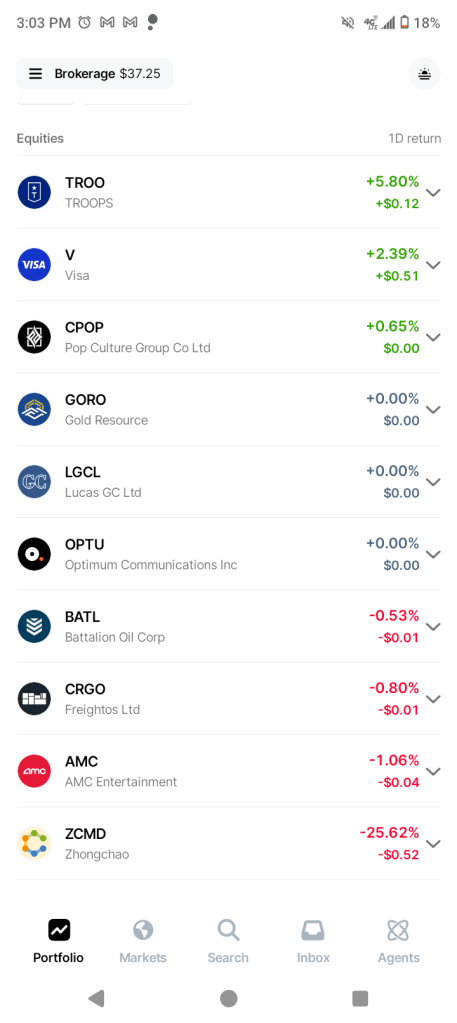This screenshot has width=457, height=1023.
Task: Tap the Zhongchao logo icon
Action: coord(34,844)
